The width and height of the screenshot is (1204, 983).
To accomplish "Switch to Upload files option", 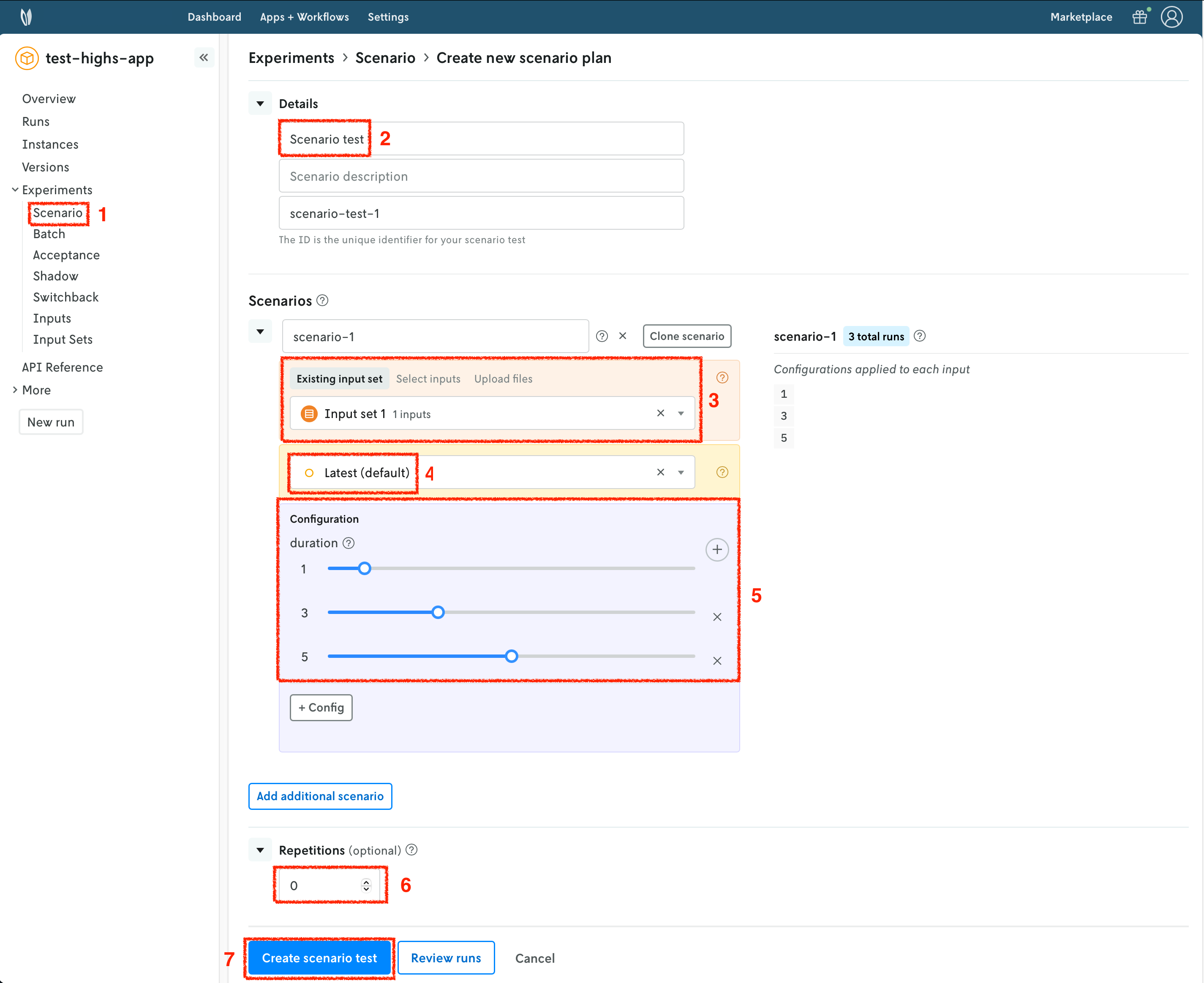I will point(503,379).
